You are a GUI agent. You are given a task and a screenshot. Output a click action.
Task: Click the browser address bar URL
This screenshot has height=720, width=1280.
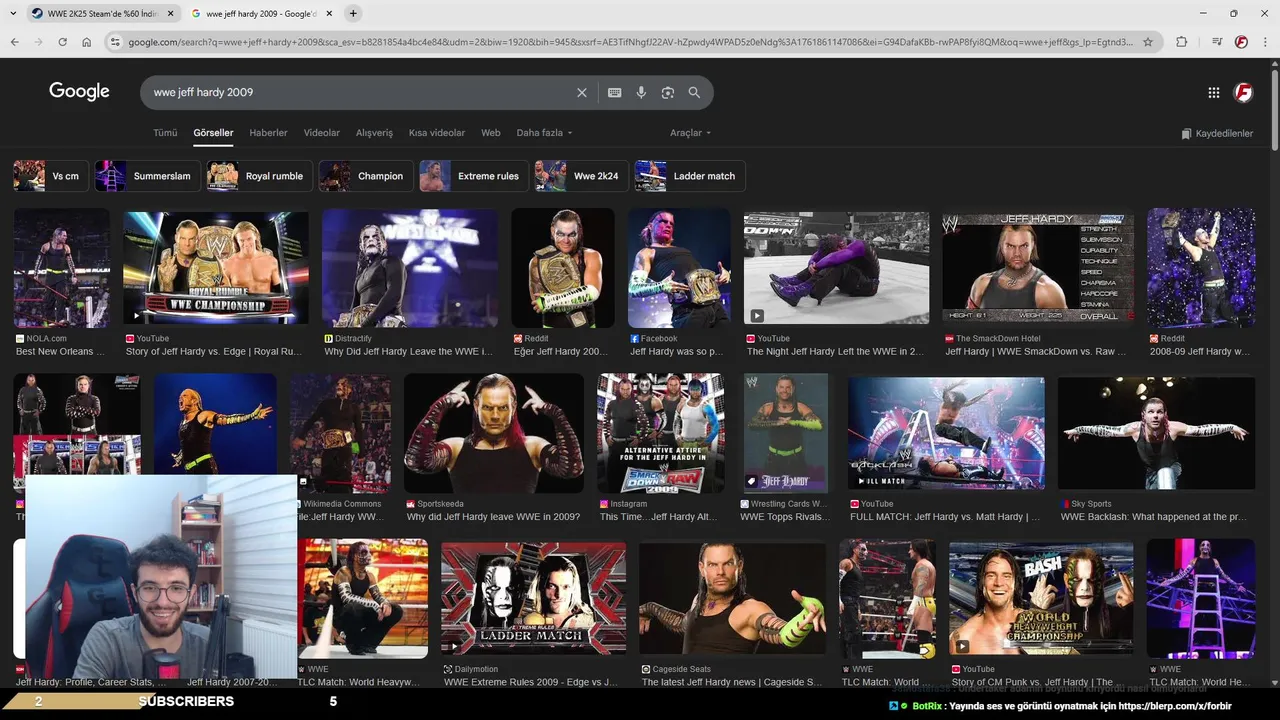(630, 42)
